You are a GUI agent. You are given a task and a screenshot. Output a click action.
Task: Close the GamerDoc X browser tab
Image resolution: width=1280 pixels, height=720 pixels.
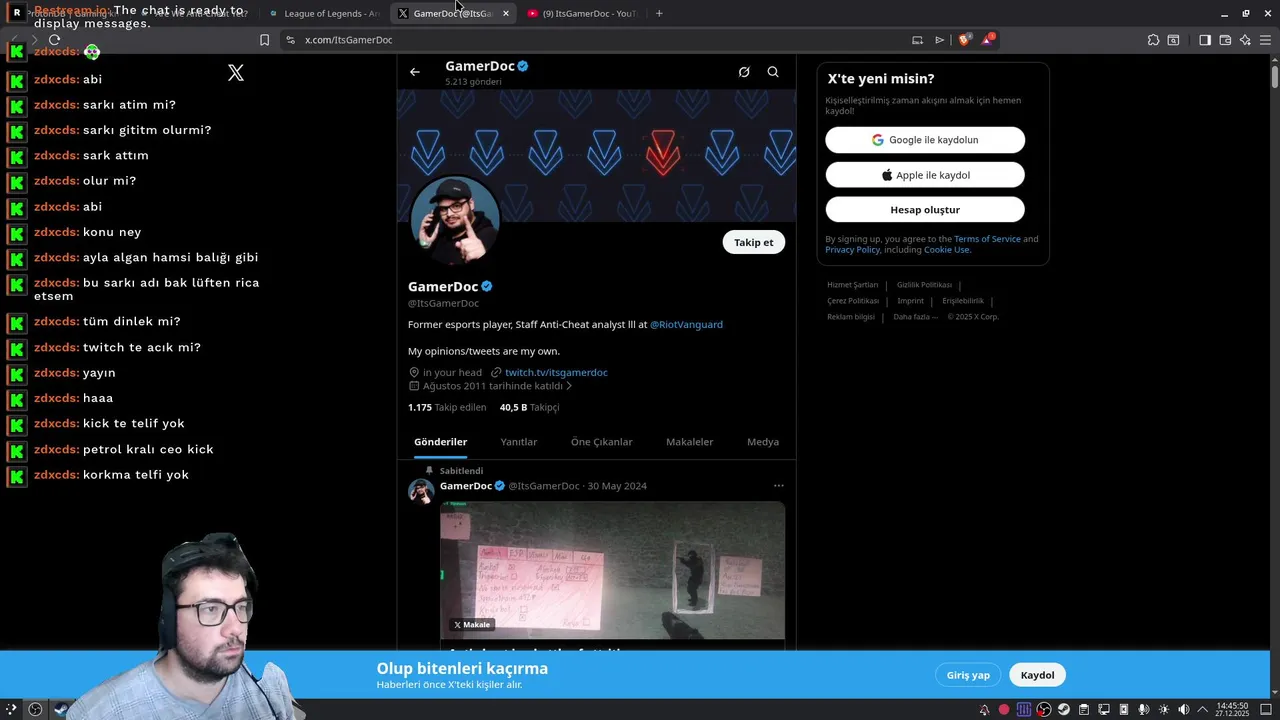click(x=506, y=13)
